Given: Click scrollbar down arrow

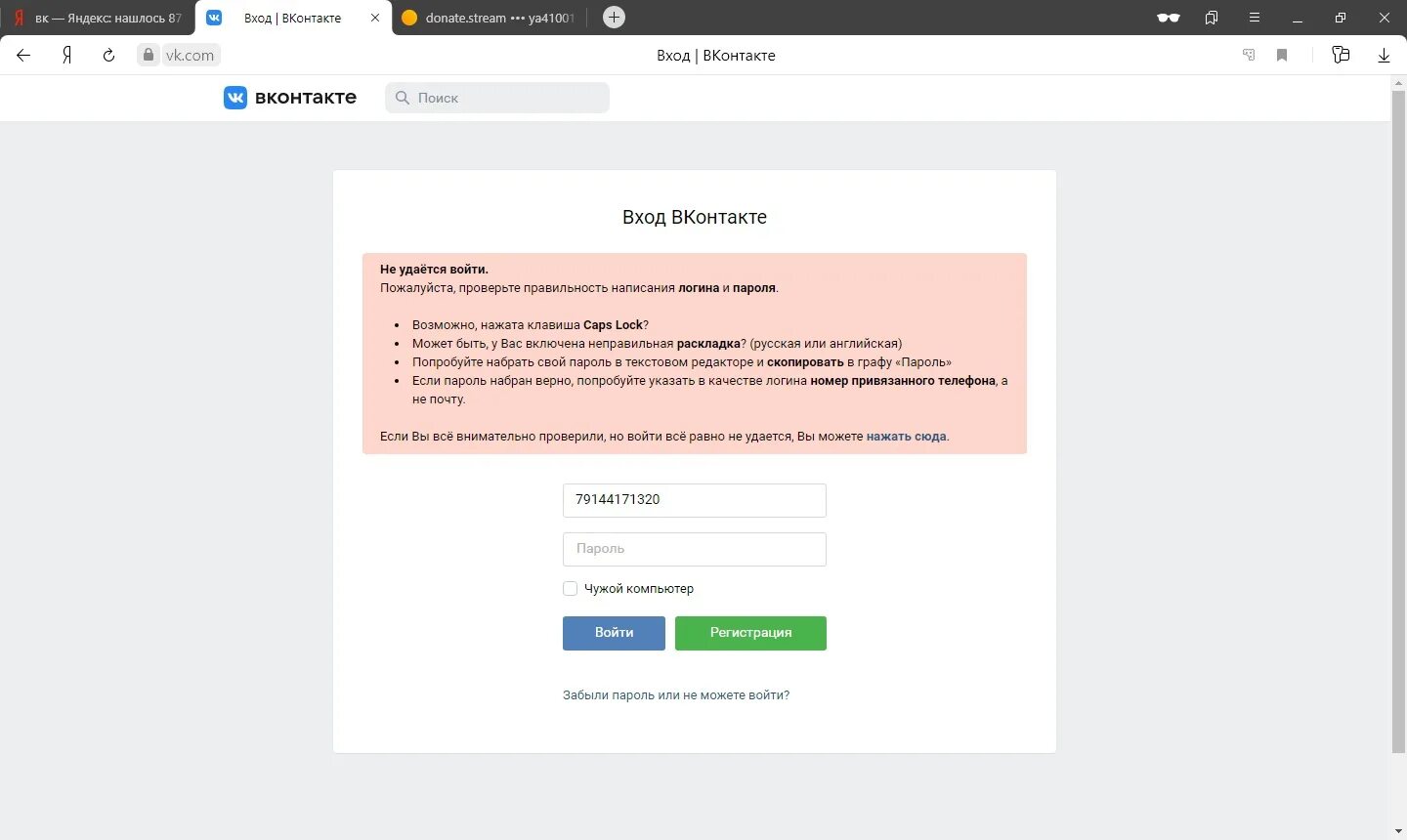Looking at the screenshot, I should pos(1398,831).
